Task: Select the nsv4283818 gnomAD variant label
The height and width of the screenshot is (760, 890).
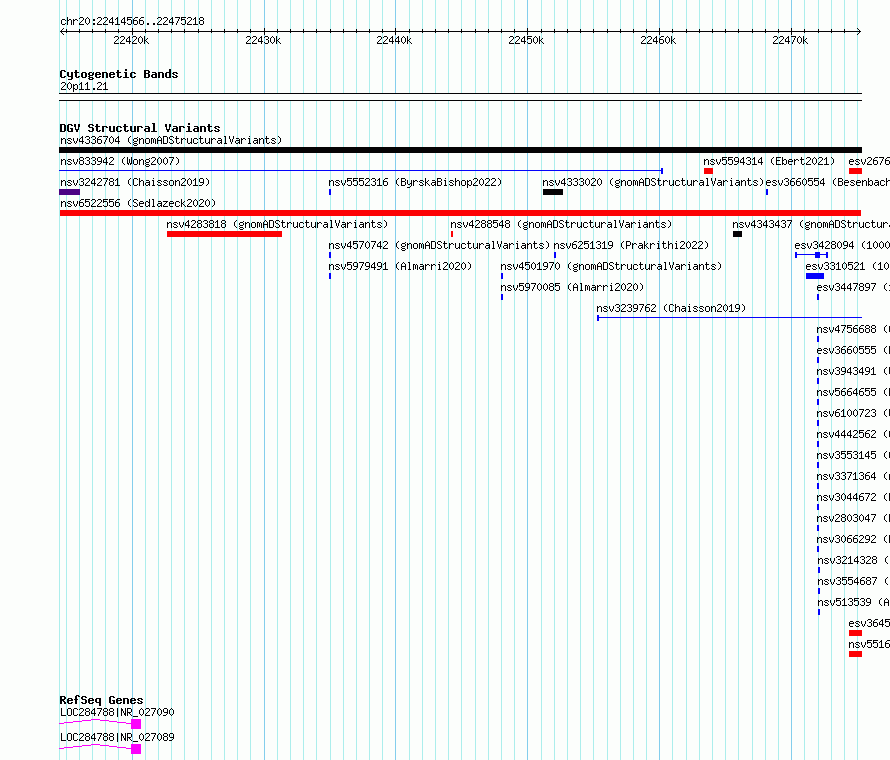Action: 278,224
